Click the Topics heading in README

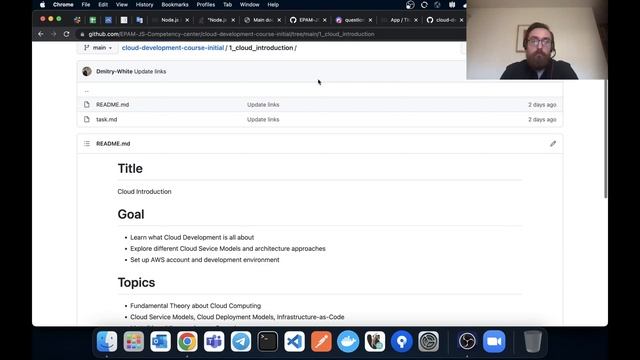(x=136, y=282)
